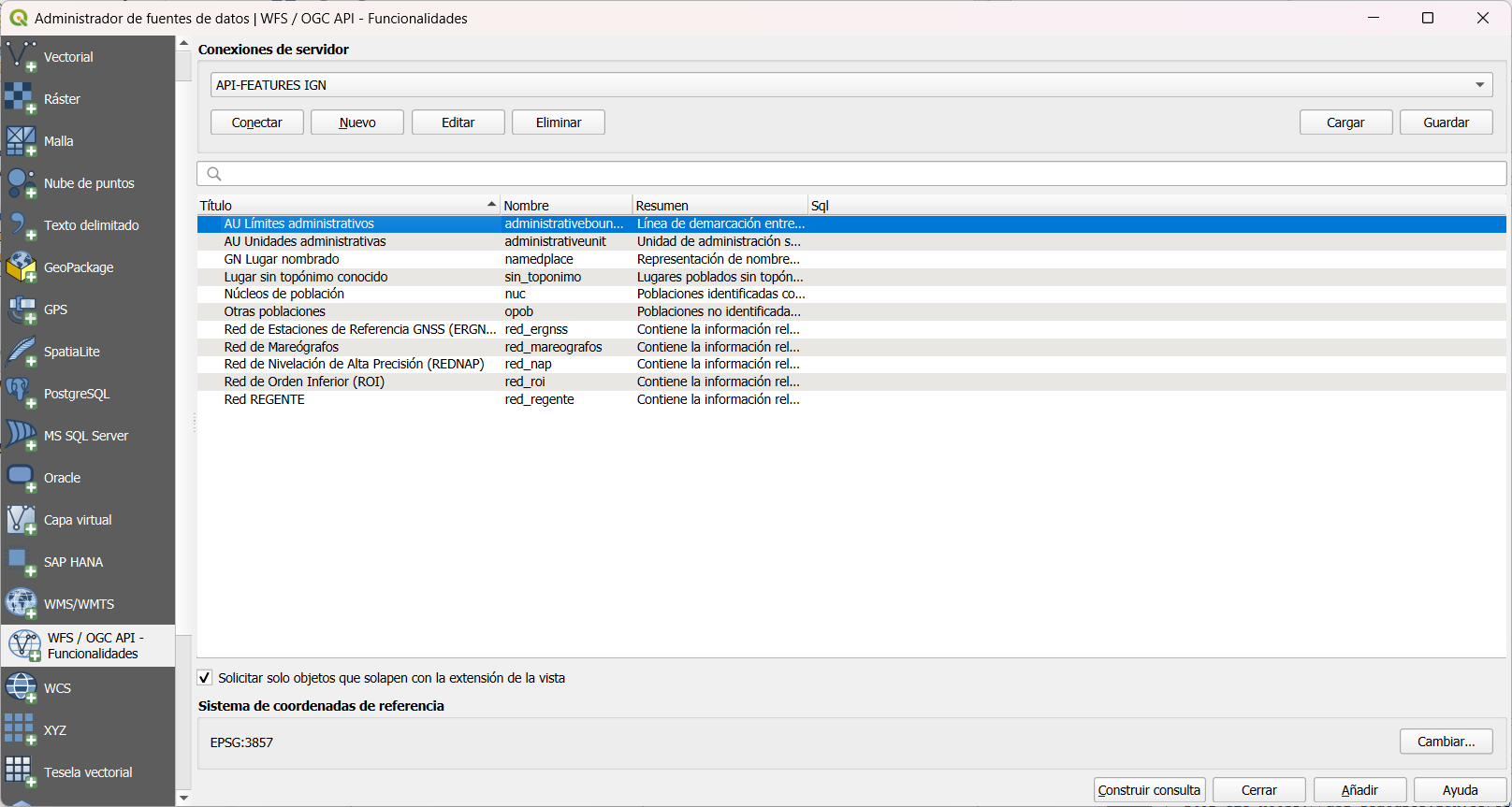
Task: Expand the API-FEATURES IGN connection dropdown
Action: pos(1479,85)
